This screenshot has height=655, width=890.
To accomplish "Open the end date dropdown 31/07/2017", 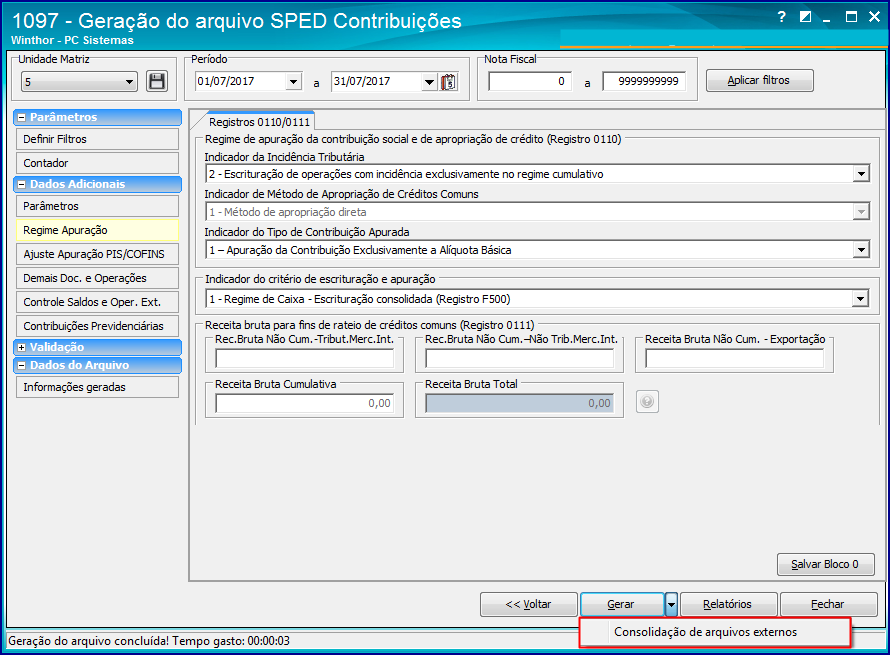I will pyautogui.click(x=429, y=82).
